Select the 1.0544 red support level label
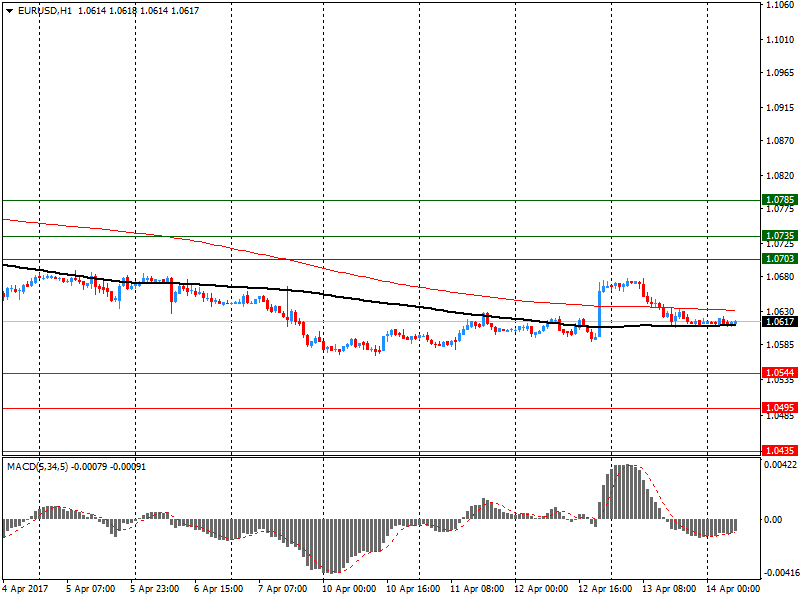 coord(780,373)
